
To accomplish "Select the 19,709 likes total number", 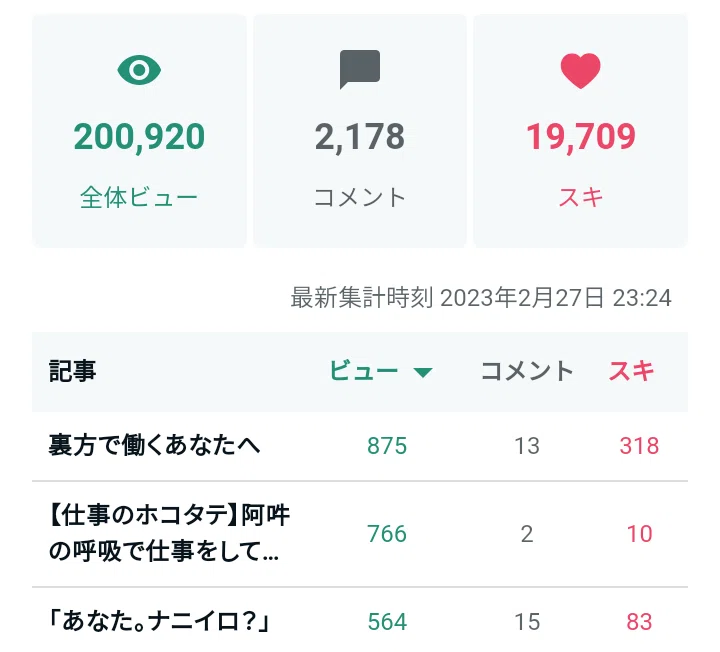I will click(580, 137).
